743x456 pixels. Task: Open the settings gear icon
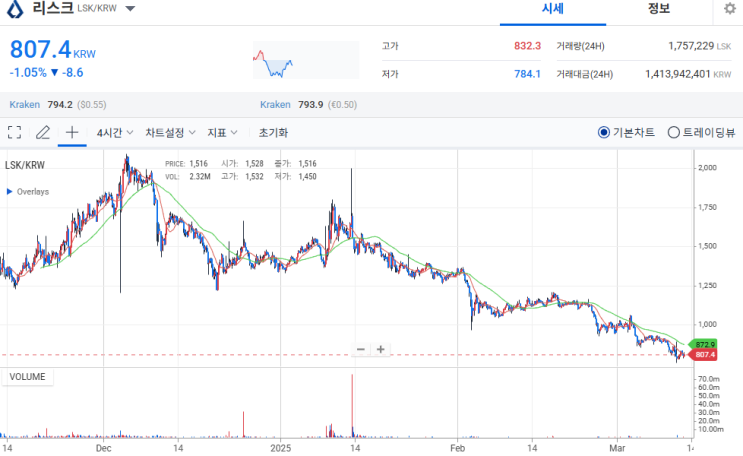coord(730,9)
